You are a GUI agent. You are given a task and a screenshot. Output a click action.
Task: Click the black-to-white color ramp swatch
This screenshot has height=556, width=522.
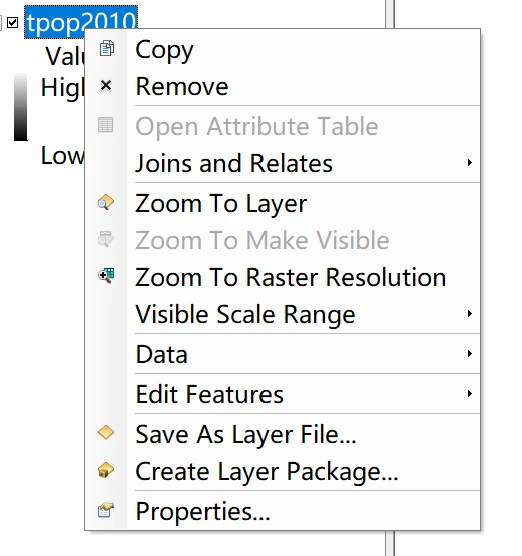pos(21,107)
